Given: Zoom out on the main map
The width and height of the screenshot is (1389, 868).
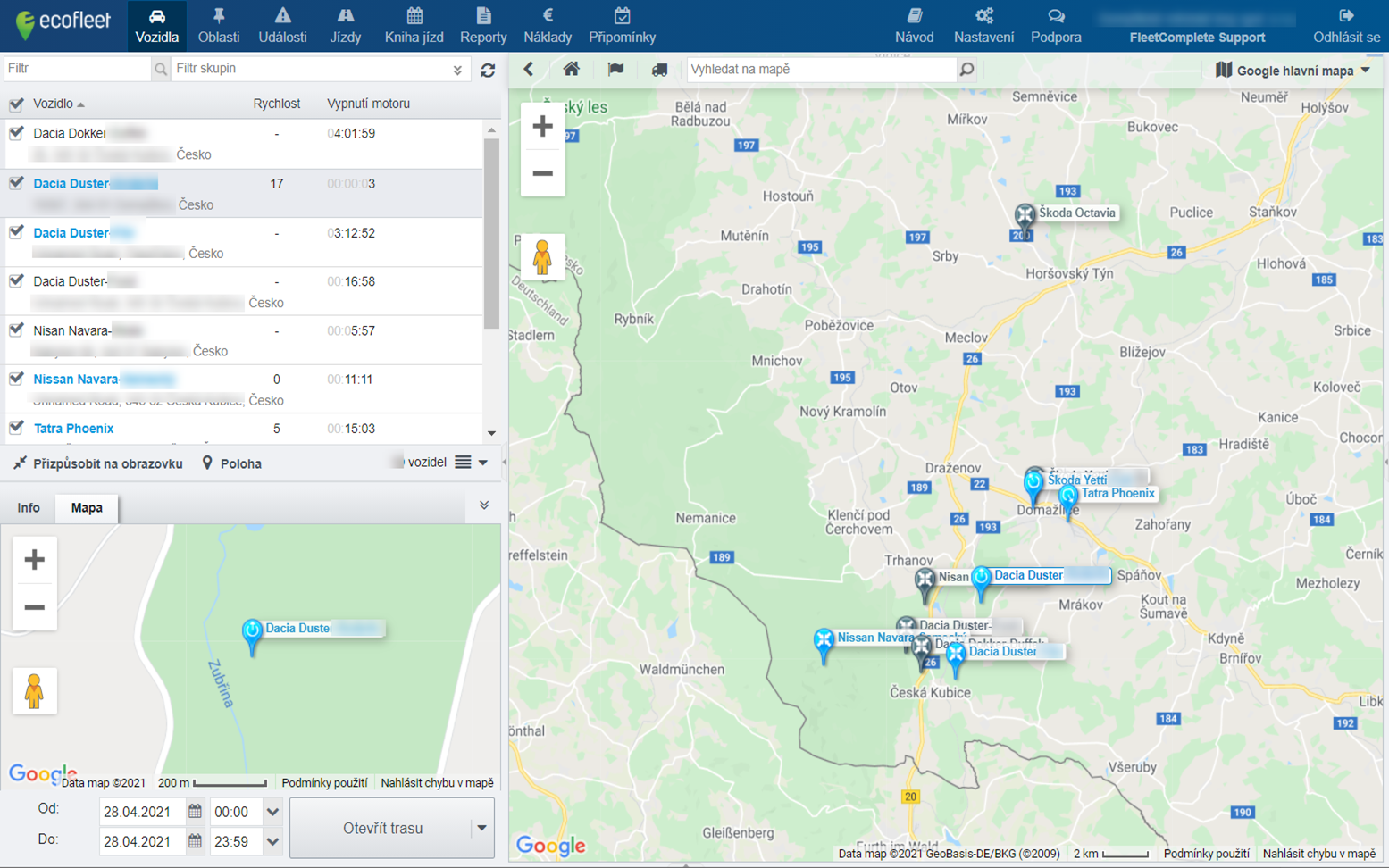Looking at the screenshot, I should pyautogui.click(x=542, y=173).
